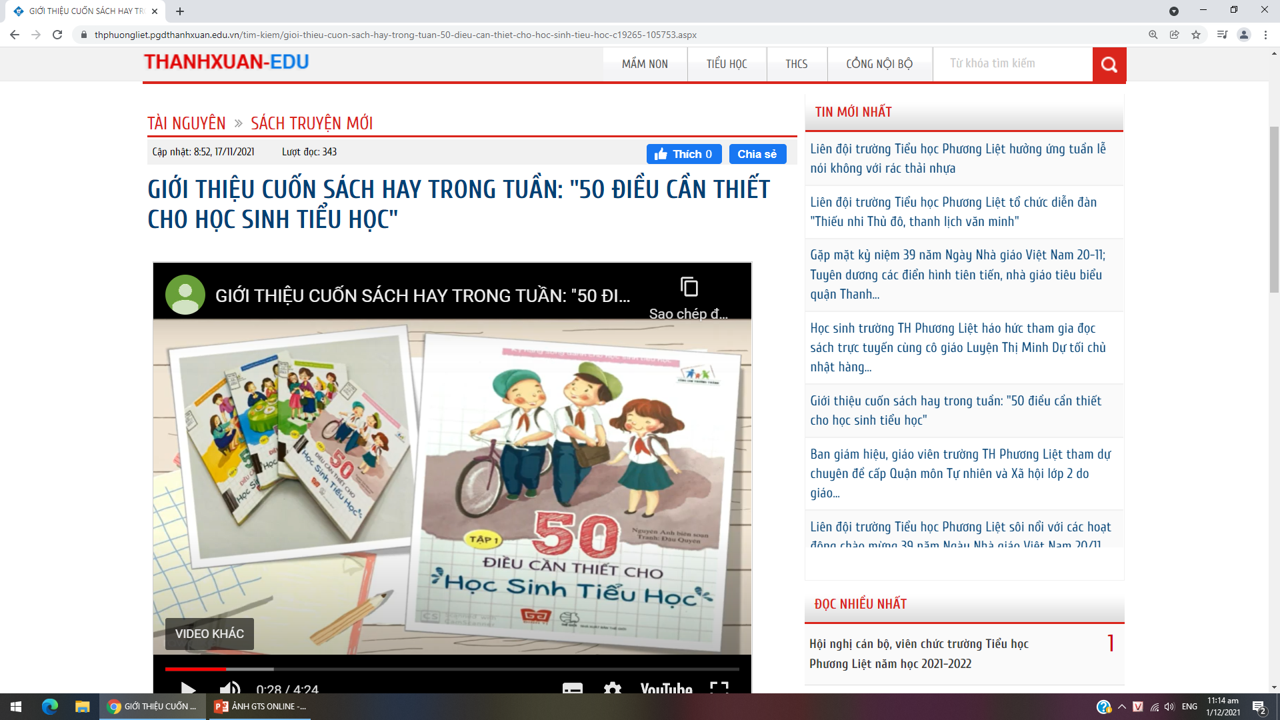The width and height of the screenshot is (1280, 720).
Task: Open a new browser tab
Action: 180,11
